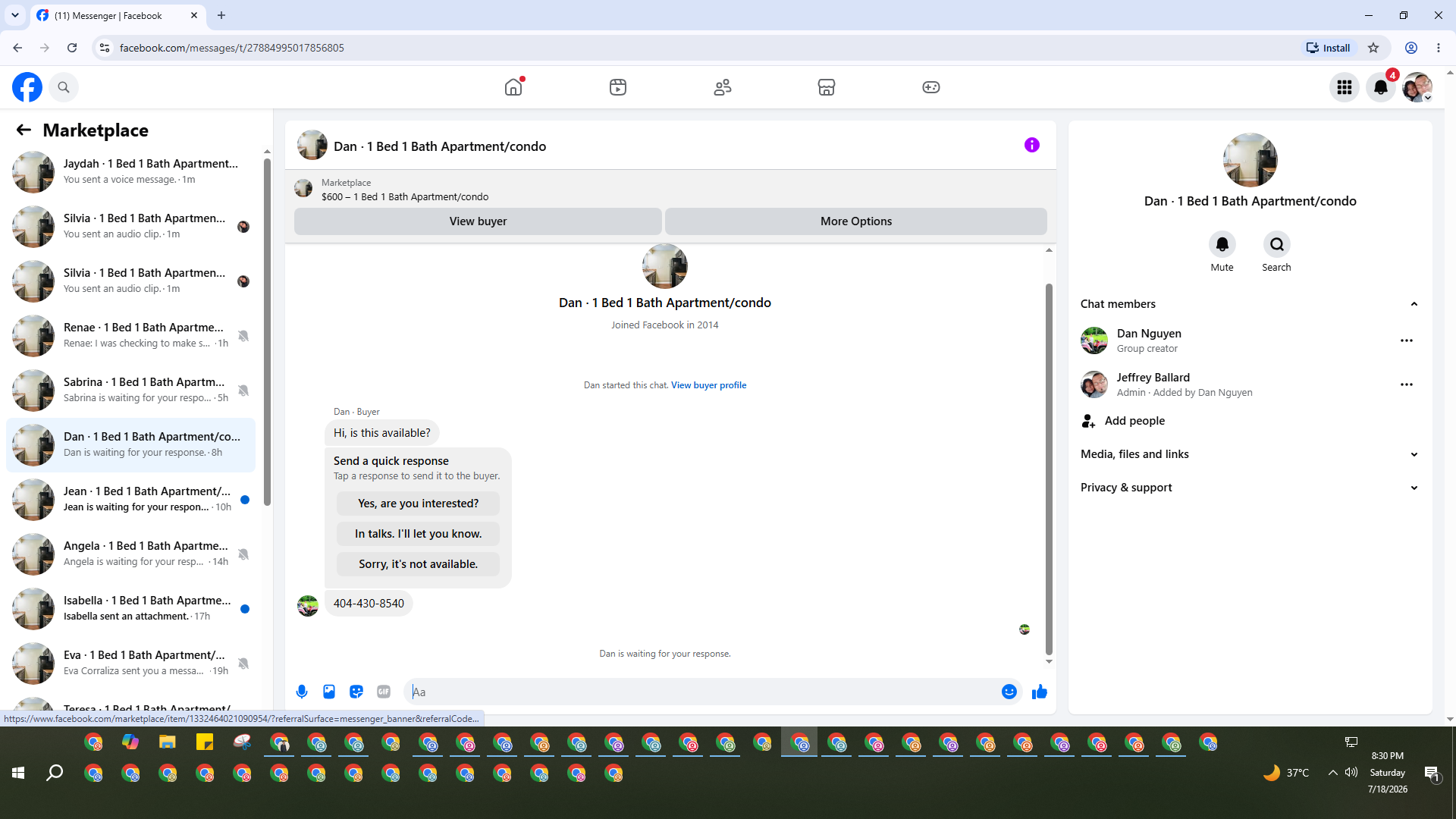Open More Options for the listing

click(856, 221)
